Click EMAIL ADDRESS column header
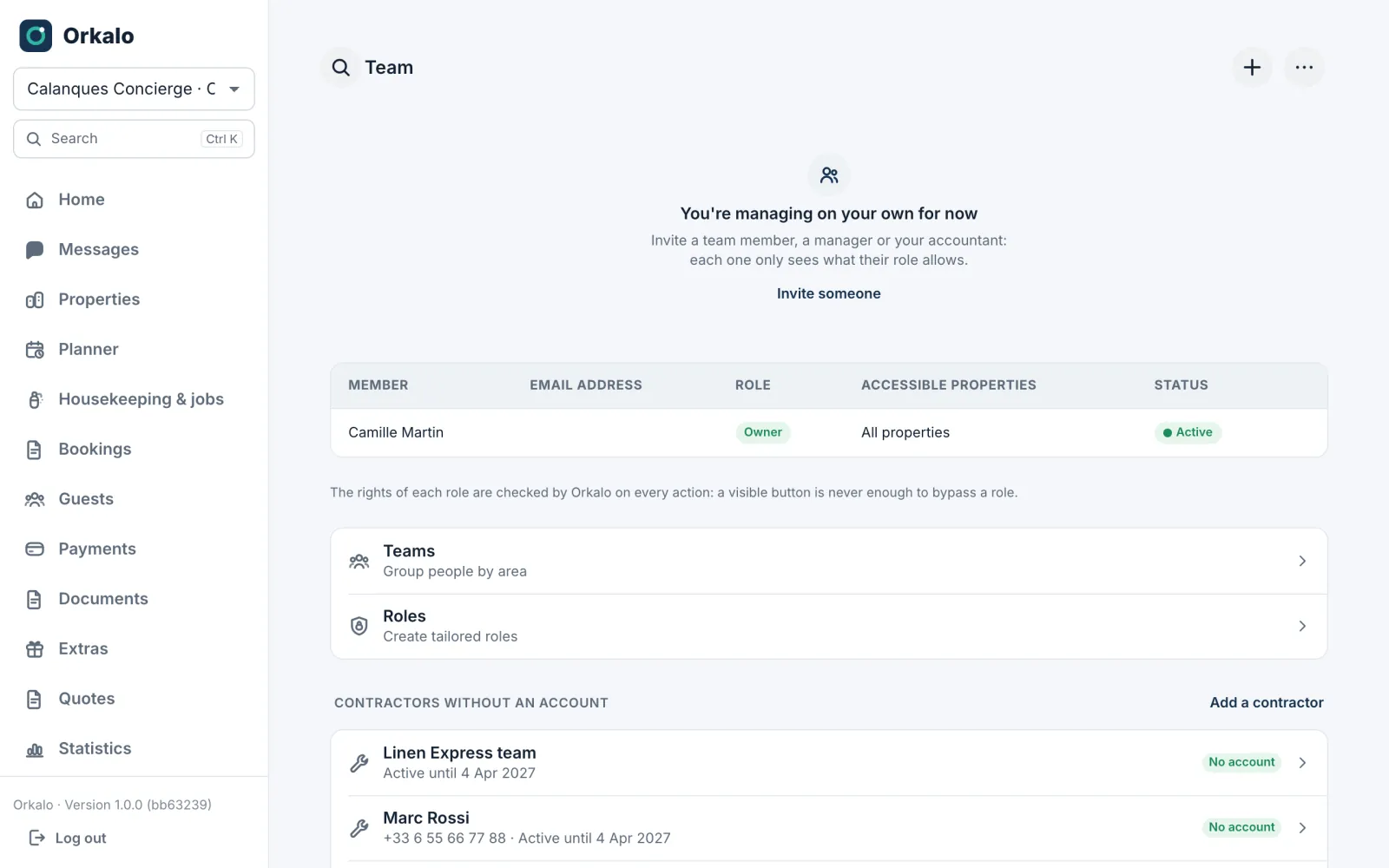 coord(586,385)
